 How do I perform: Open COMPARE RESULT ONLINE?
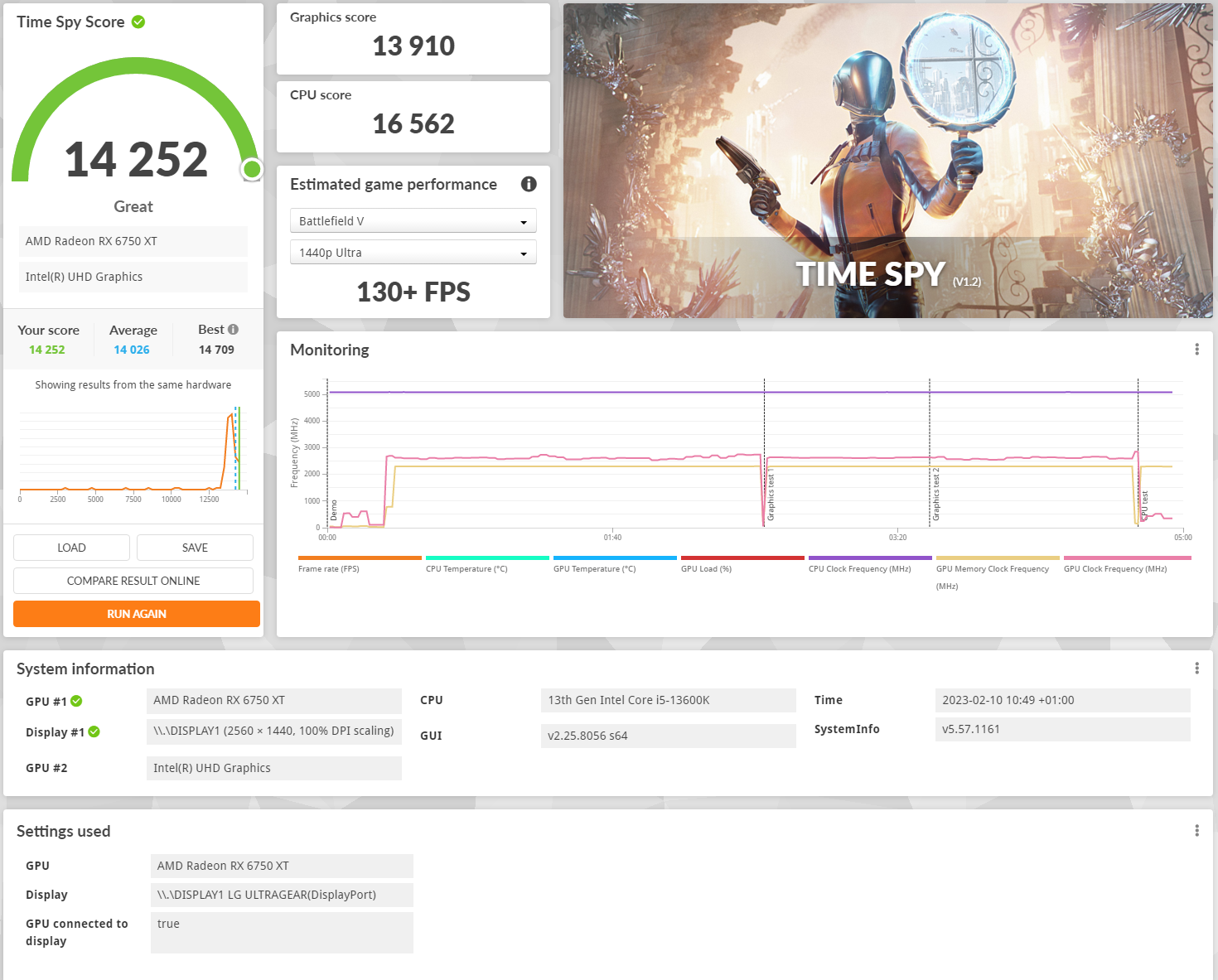[x=133, y=580]
